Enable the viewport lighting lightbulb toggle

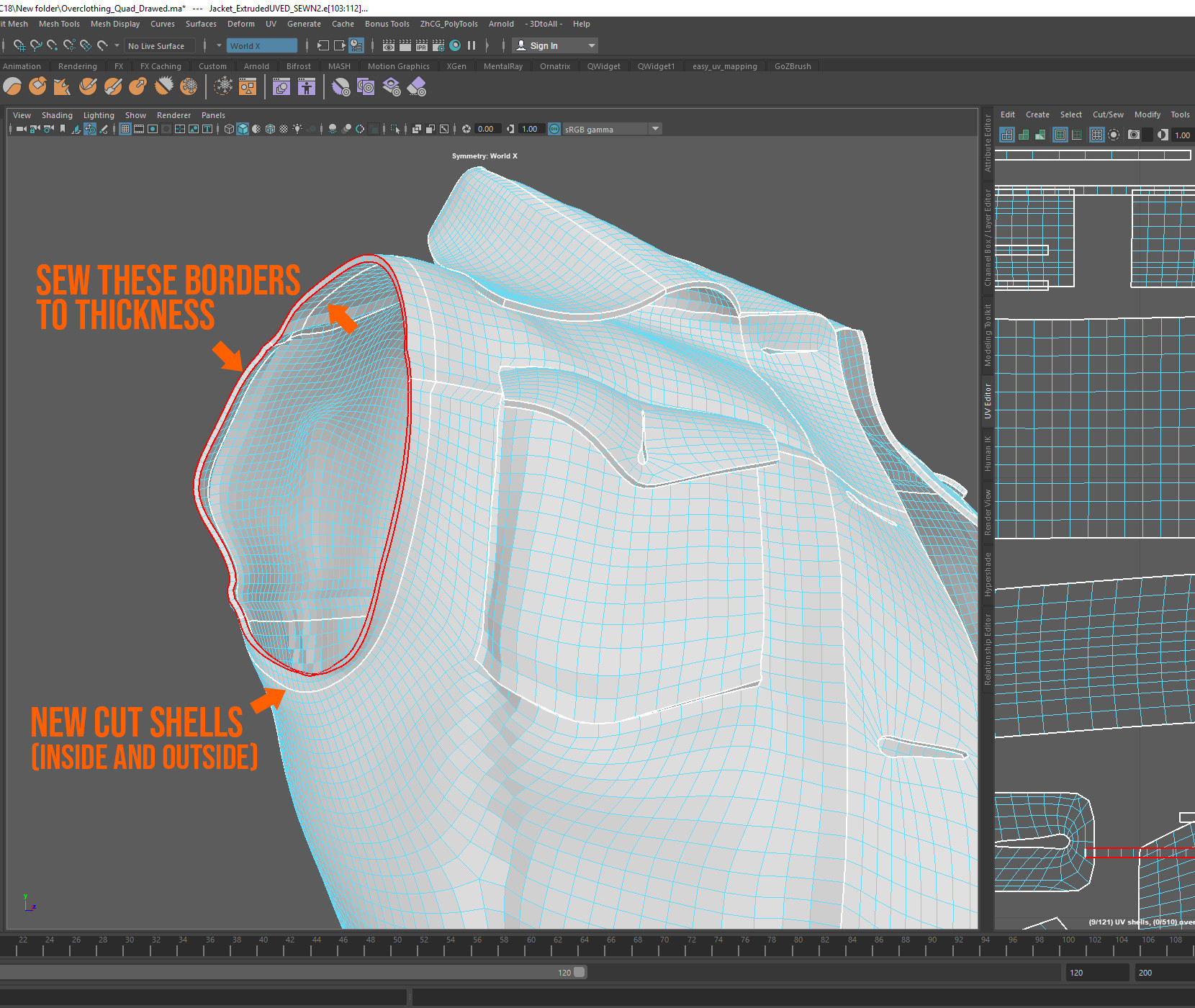[298, 128]
